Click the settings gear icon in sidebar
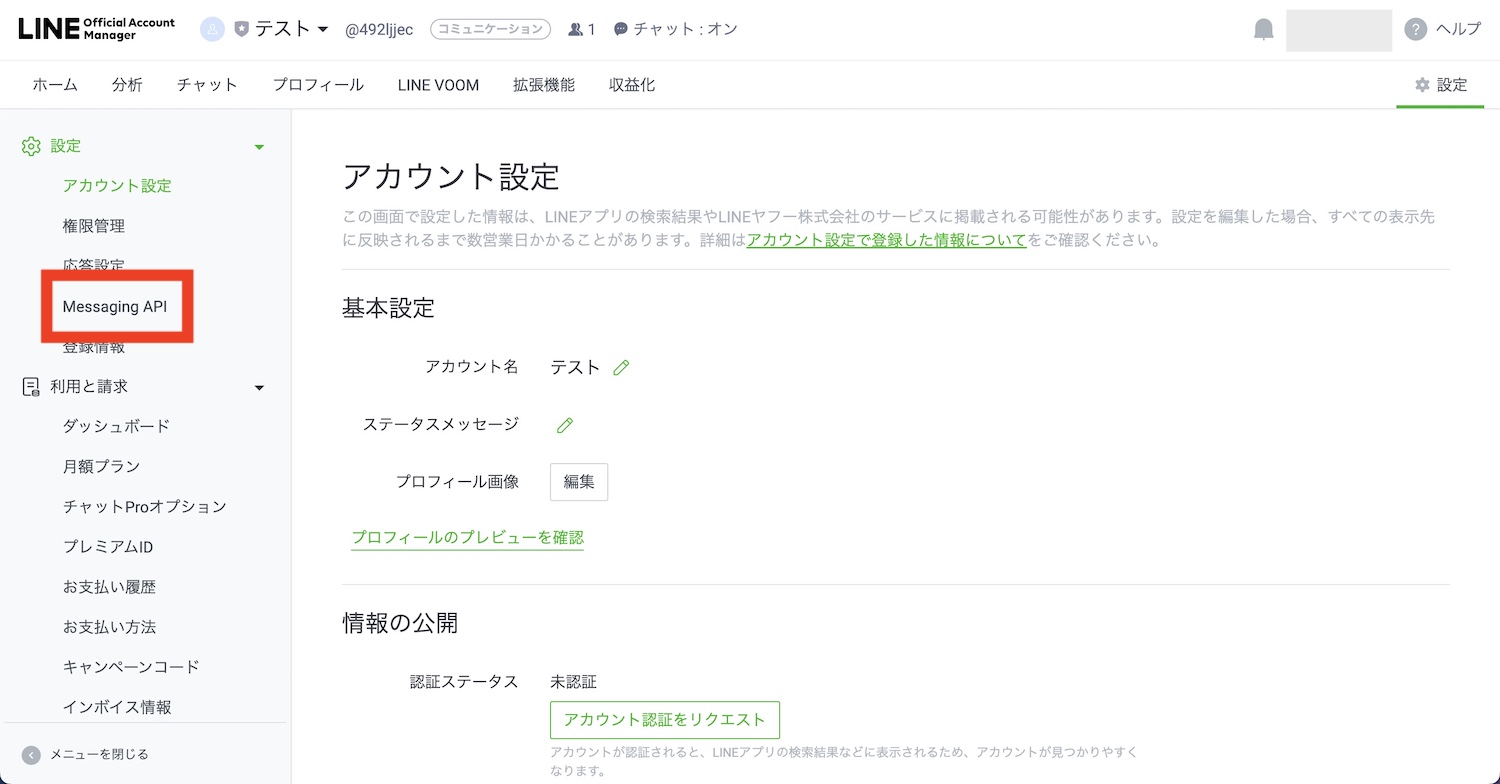1500x784 pixels. click(31, 146)
